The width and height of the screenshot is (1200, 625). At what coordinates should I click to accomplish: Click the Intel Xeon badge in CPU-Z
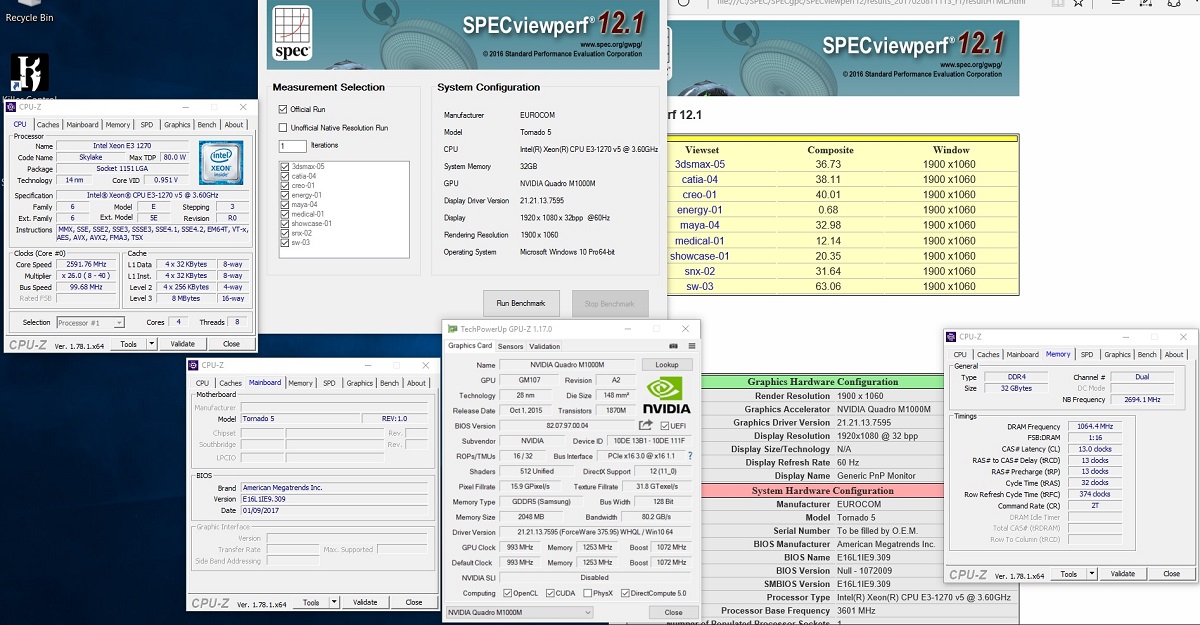[x=221, y=162]
